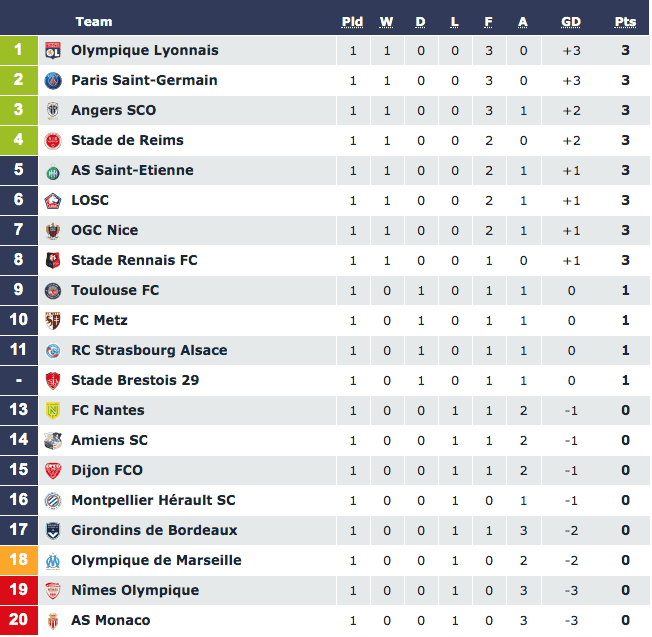Sort table by Pts column header

[625, 22]
